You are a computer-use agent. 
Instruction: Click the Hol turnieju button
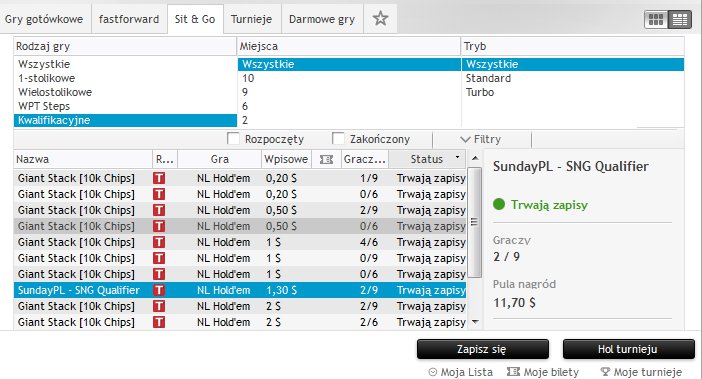click(628, 349)
